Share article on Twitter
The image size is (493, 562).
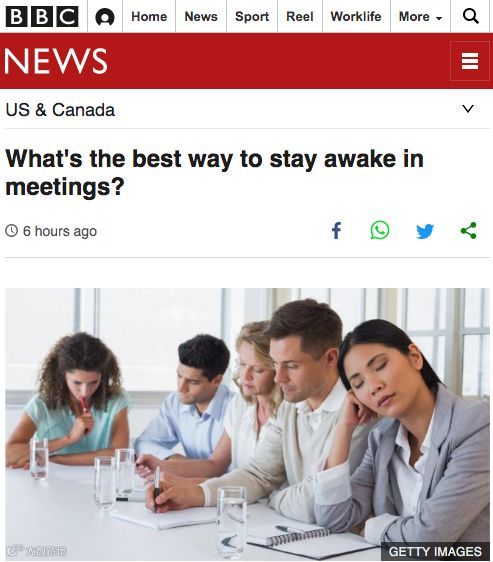pyautogui.click(x=425, y=231)
